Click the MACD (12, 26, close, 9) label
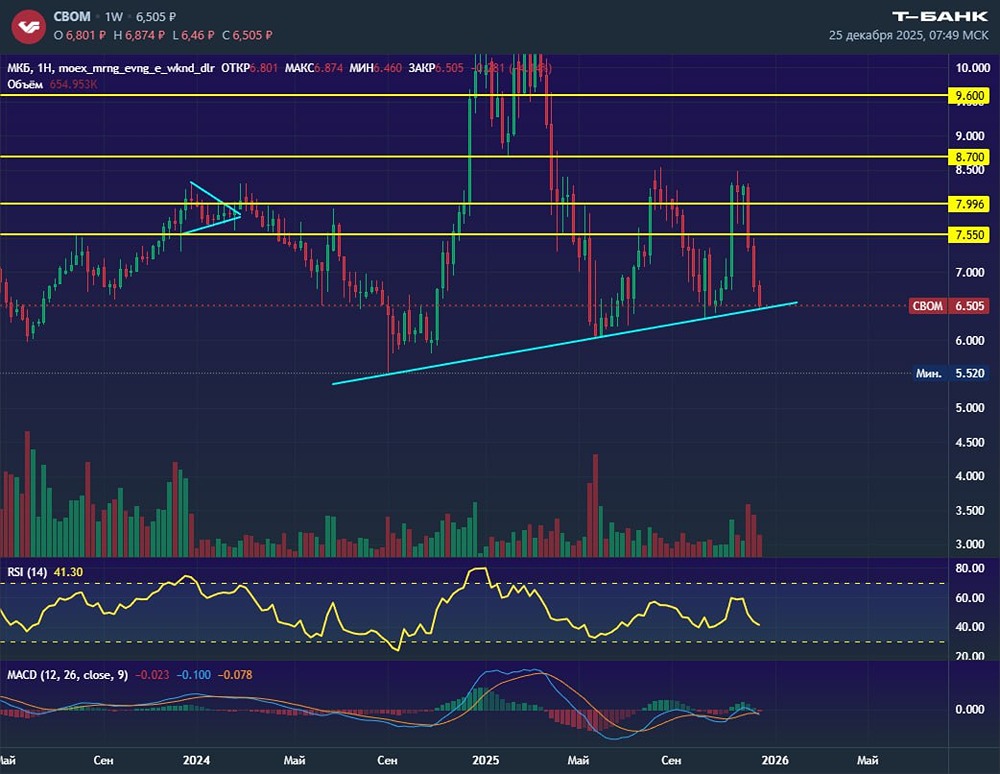Screen dimensions: 1000x774 pyautogui.click(x=68, y=675)
